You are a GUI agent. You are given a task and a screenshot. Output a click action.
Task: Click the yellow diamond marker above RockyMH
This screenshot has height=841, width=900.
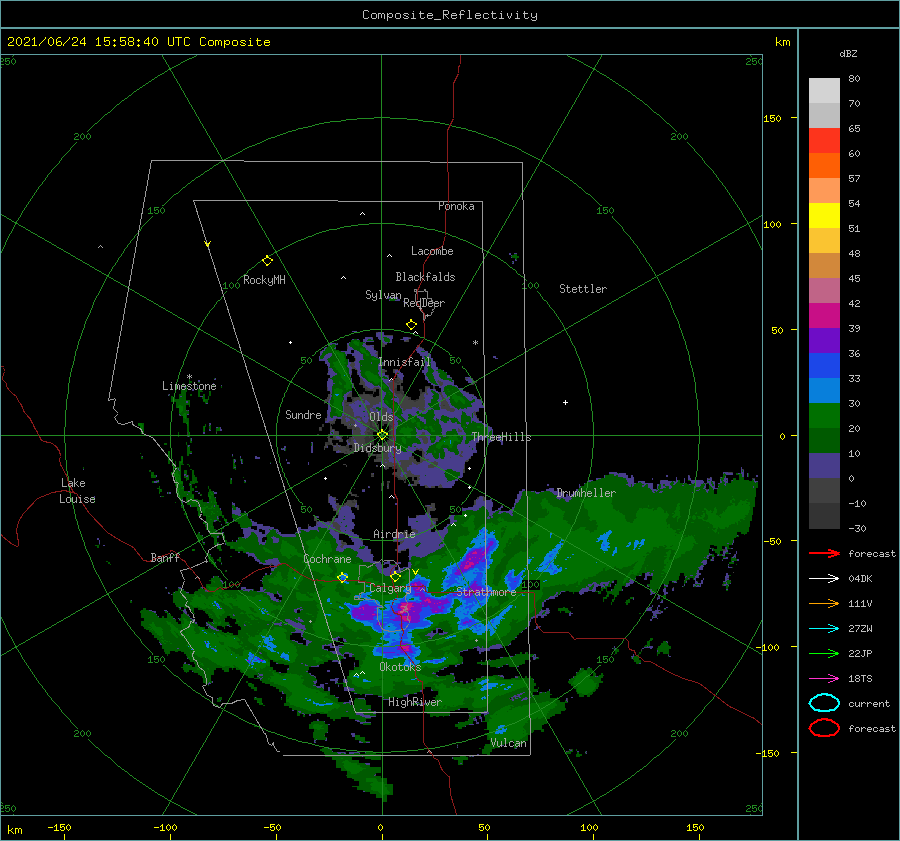[267, 261]
